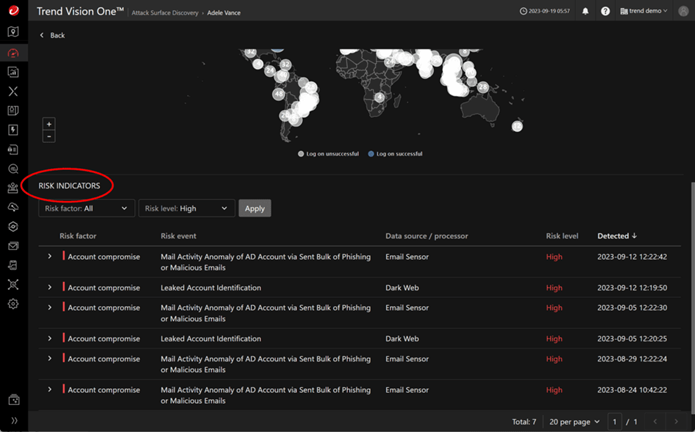Toggle 'Log on successful' legend item
This screenshot has height=432, width=695.
[395, 154]
